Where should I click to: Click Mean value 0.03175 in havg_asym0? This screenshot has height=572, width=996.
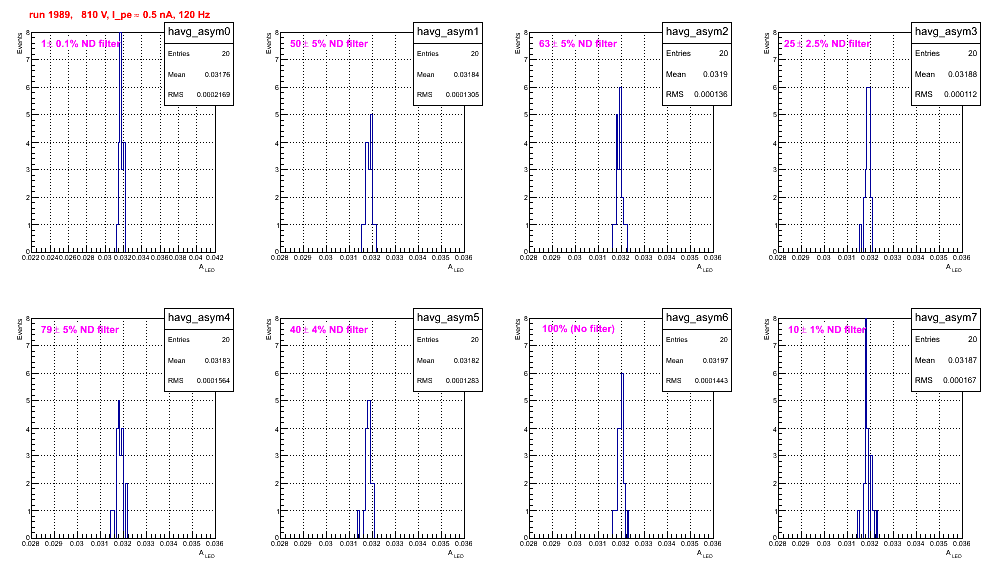tap(217, 74)
